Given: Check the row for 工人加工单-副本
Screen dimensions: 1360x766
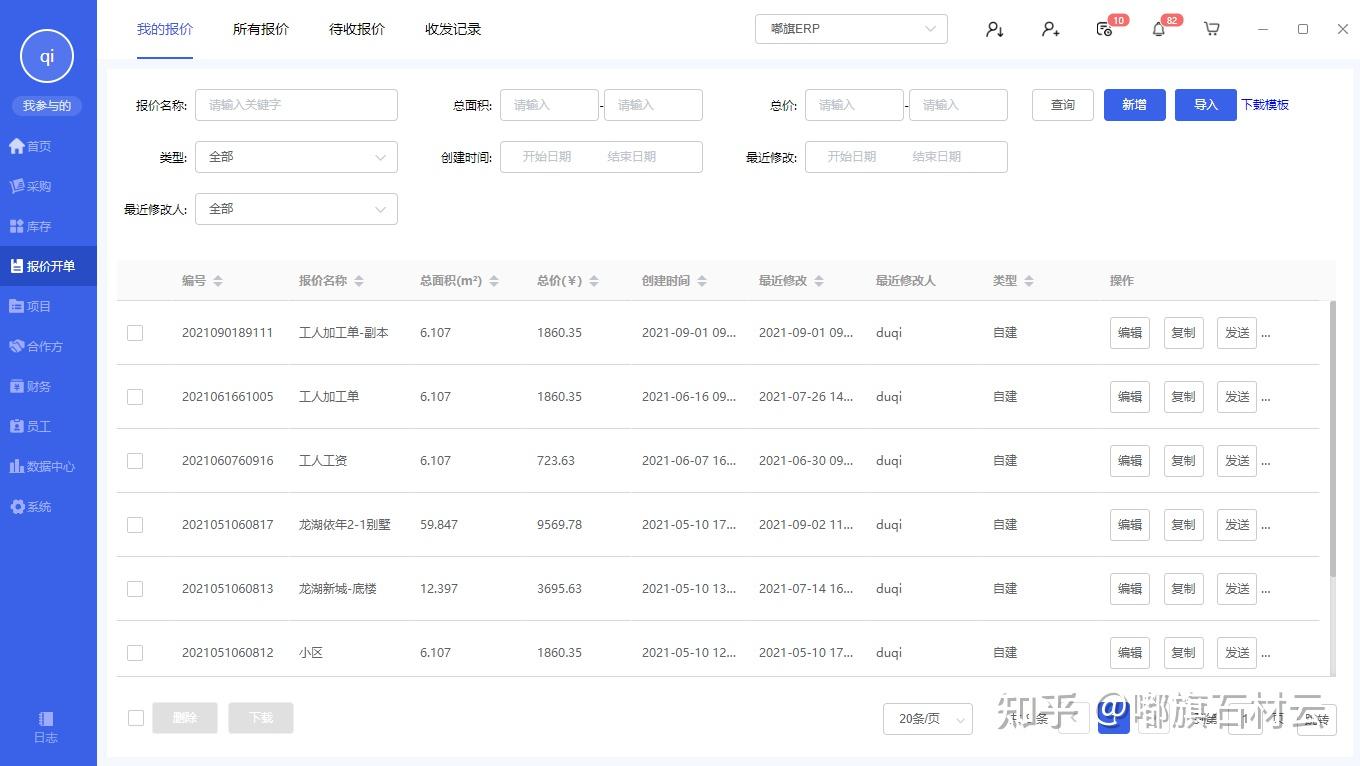Looking at the screenshot, I should coord(135,333).
